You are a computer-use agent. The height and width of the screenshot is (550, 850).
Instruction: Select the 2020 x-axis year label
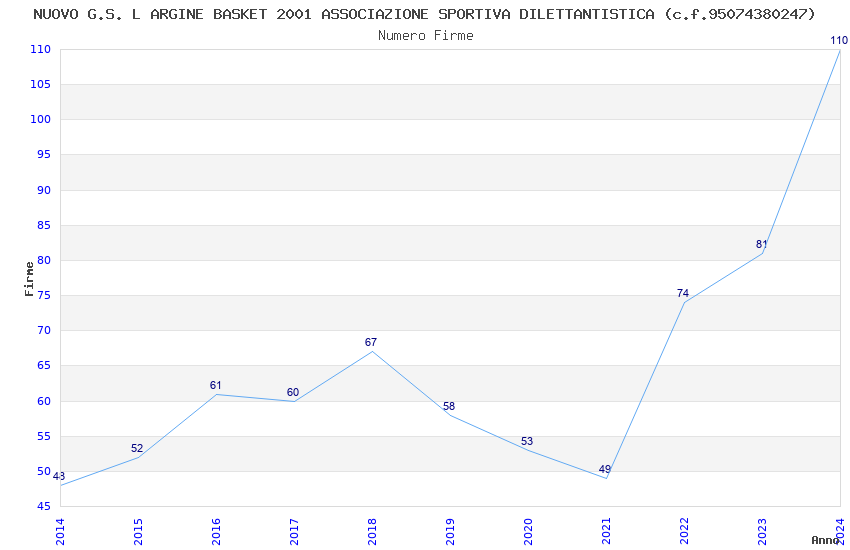[529, 531]
